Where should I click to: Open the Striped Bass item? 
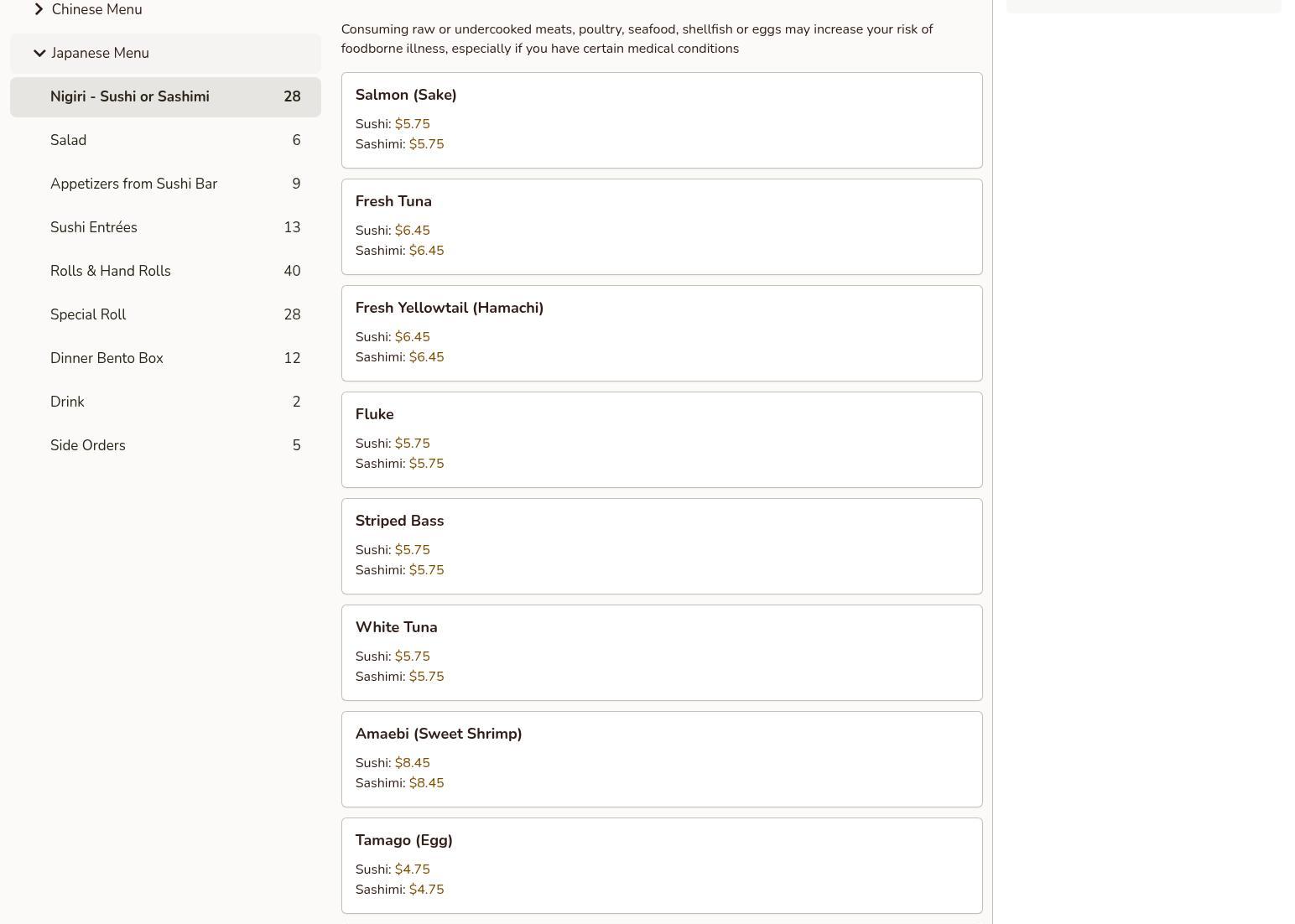(661, 546)
